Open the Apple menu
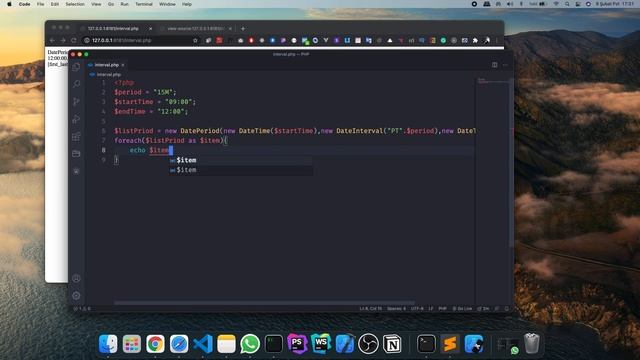Viewport: 640px width, 360px height. click(9, 4)
